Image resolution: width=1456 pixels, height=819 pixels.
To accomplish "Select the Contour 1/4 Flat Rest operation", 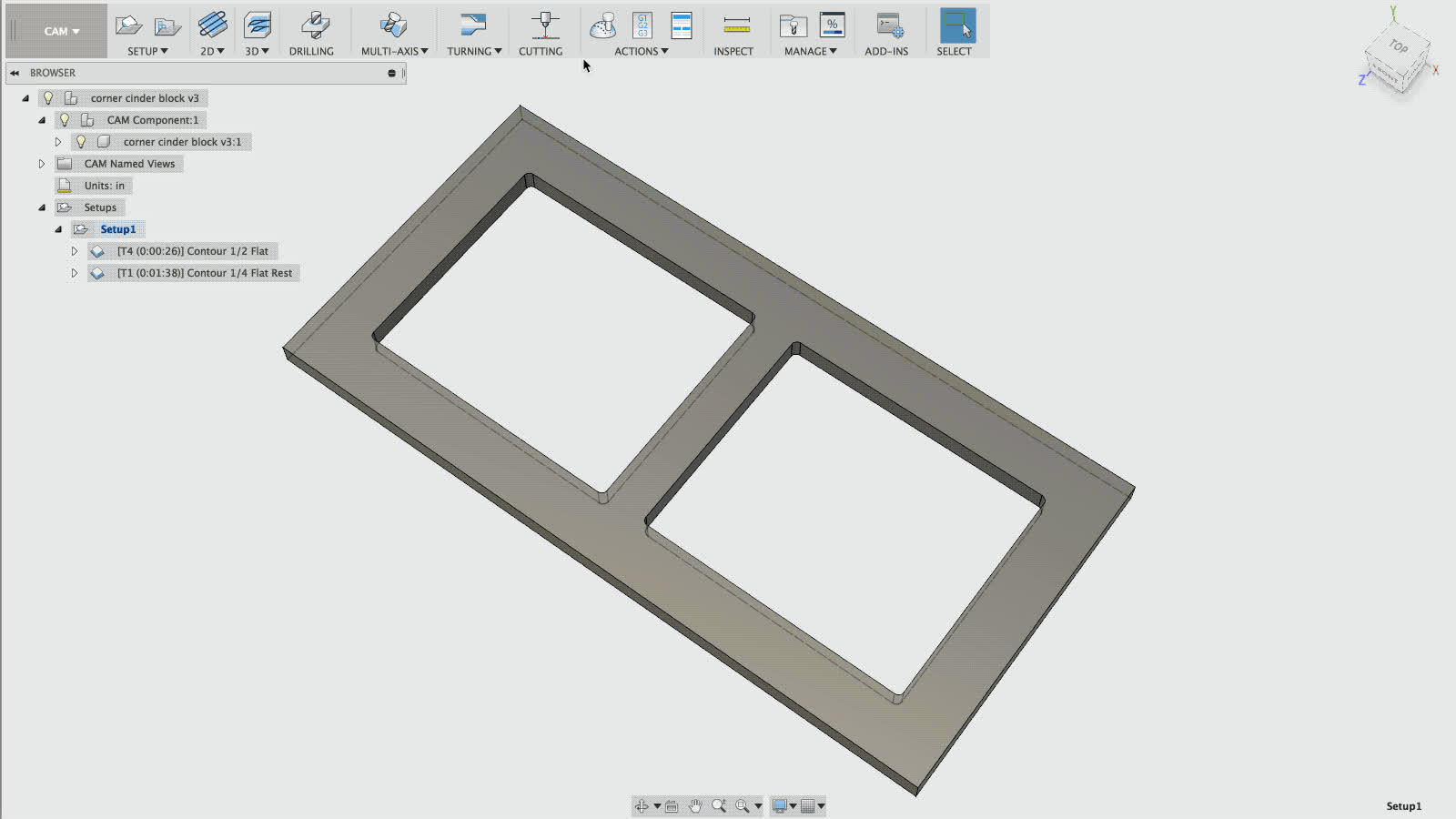I will click(x=204, y=273).
